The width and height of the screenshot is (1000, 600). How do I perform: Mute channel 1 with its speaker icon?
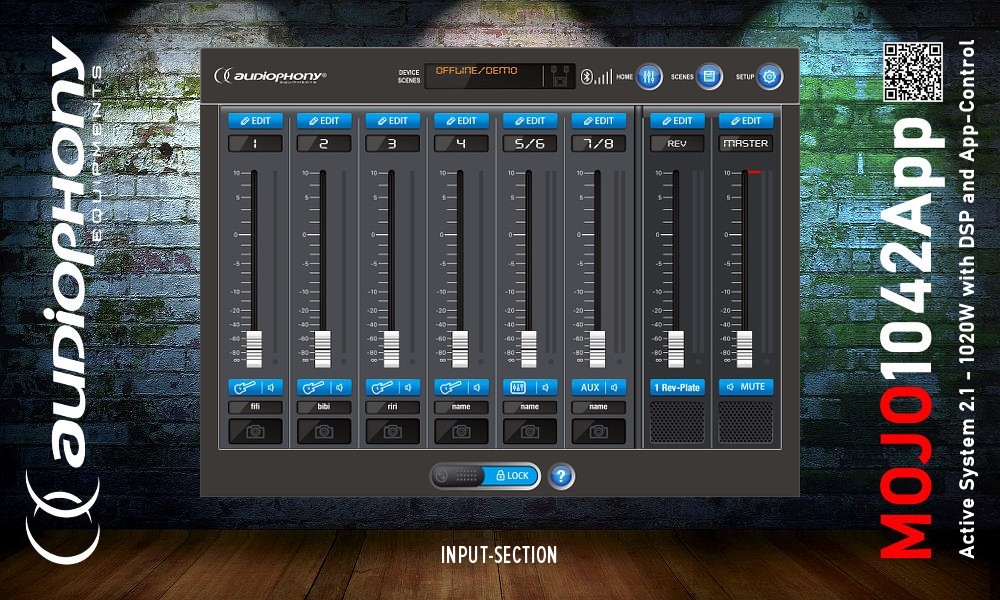coord(272,387)
